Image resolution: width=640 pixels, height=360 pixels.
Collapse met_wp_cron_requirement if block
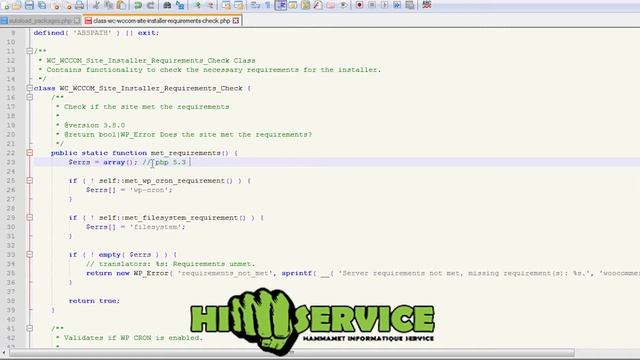29,180
